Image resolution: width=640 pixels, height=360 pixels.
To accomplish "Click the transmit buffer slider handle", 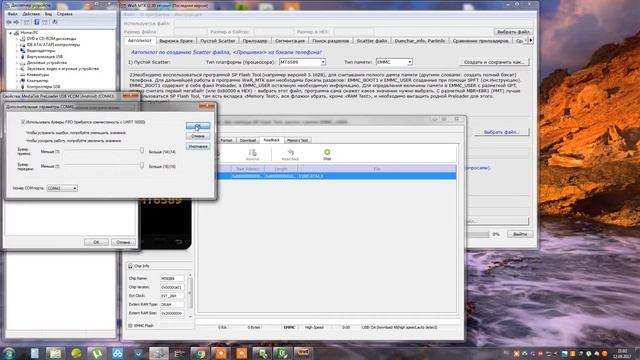I will pos(142,165).
